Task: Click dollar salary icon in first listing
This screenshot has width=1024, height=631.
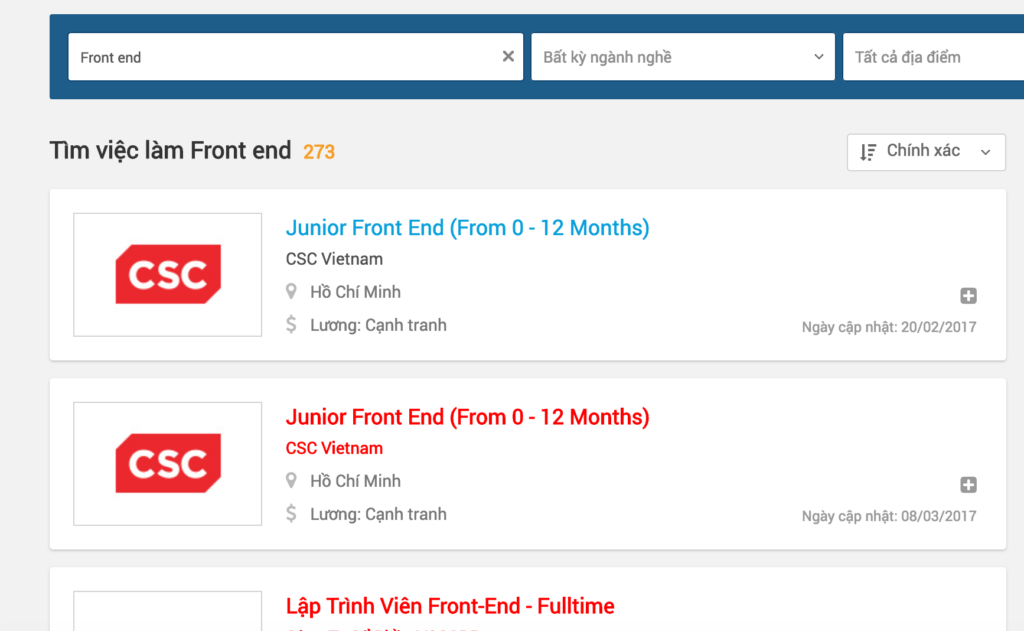Action: pos(291,325)
